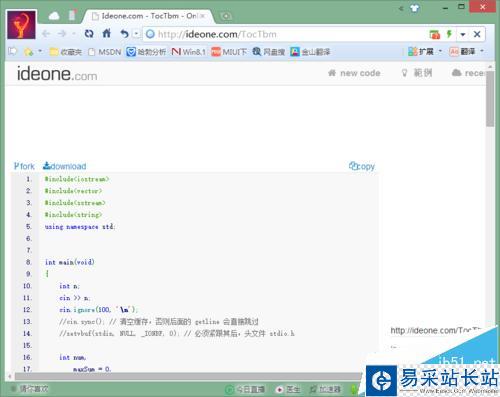Open the cloud sync icon
The image size is (500, 397).
(54, 16)
